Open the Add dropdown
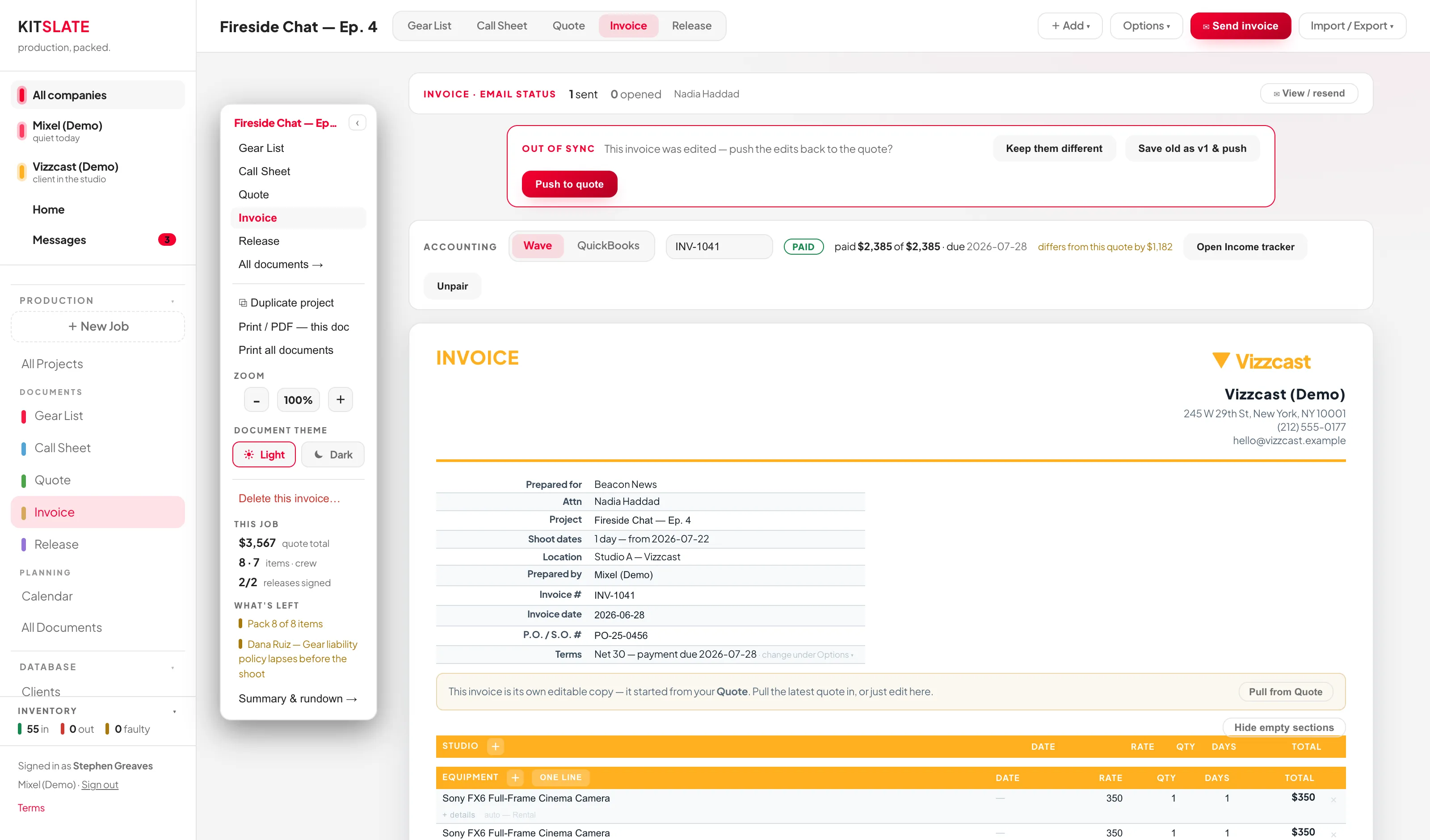 point(1070,25)
